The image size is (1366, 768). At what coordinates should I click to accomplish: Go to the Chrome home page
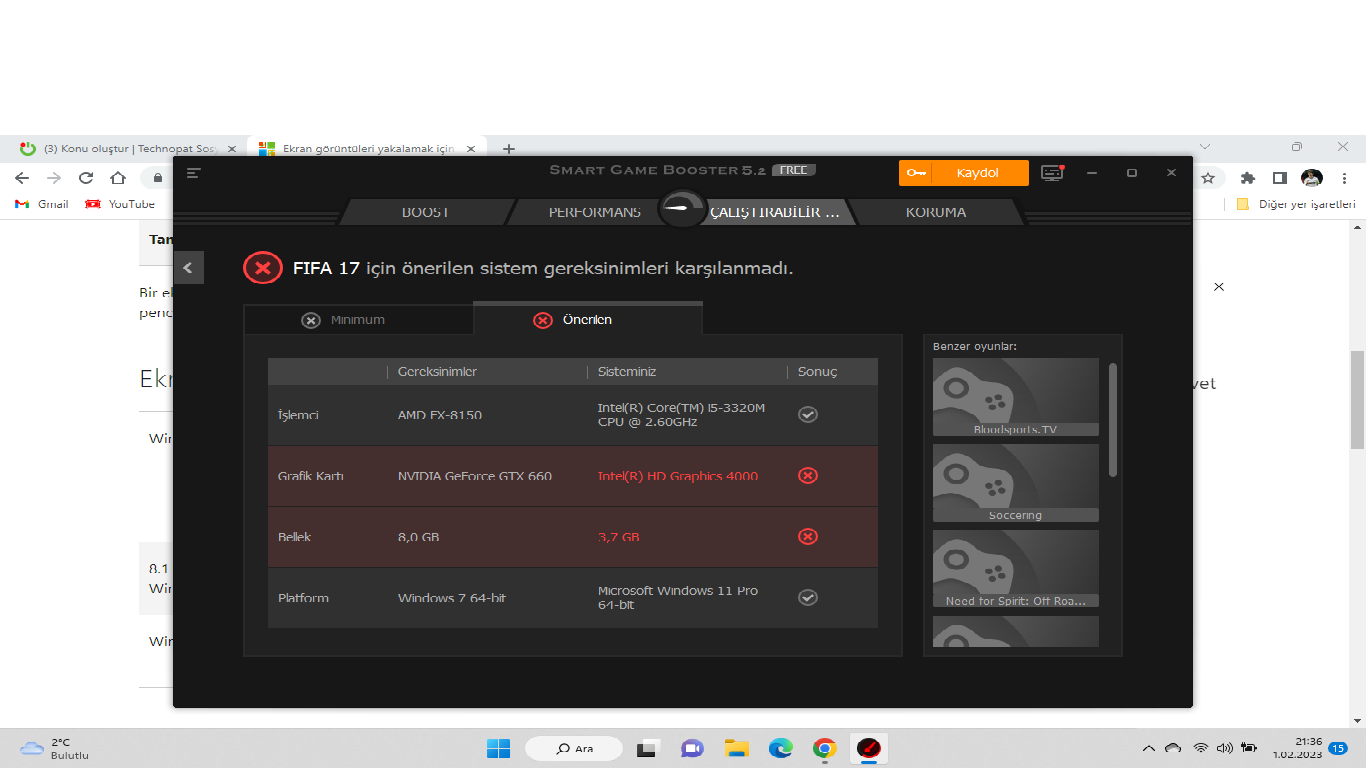118,178
